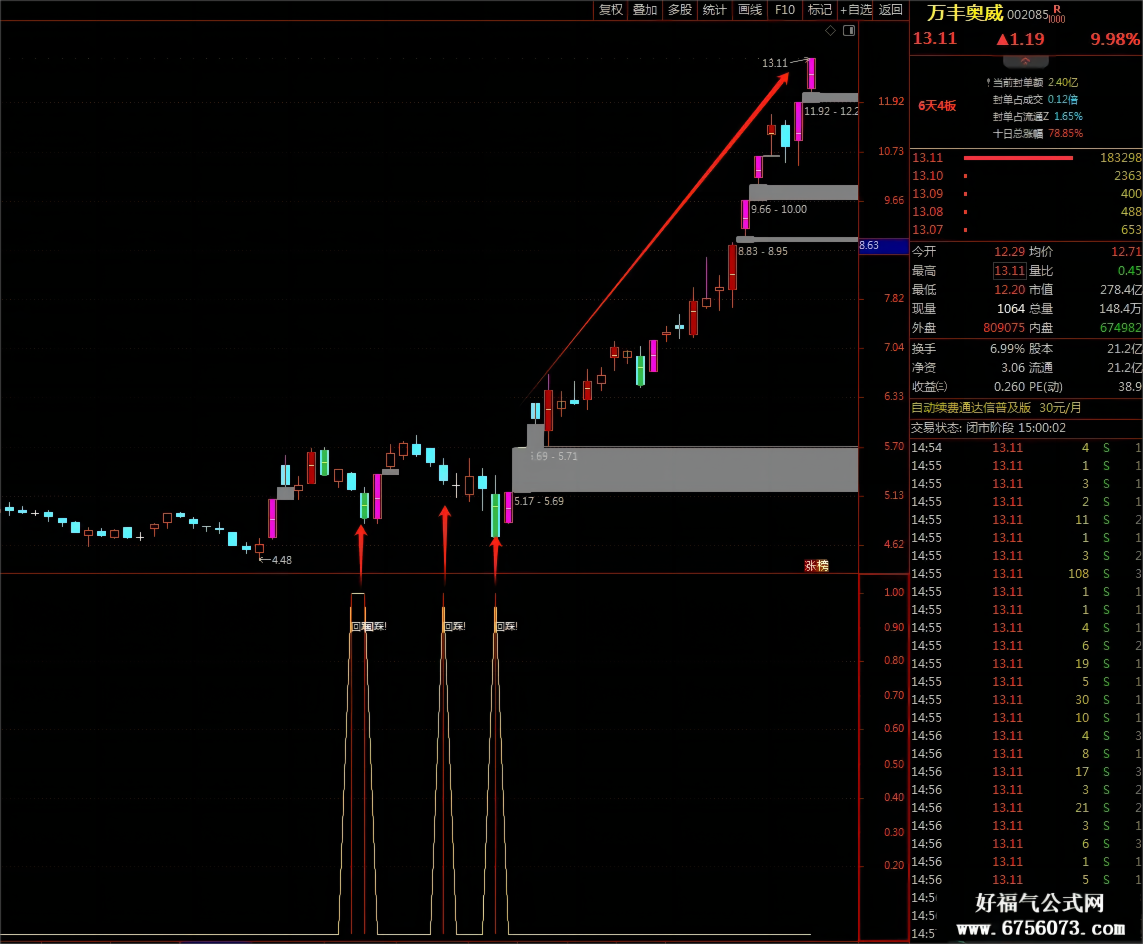Image resolution: width=1143 pixels, height=944 pixels.
Task: Select the 13.08 order row
Action: (x=1026, y=212)
